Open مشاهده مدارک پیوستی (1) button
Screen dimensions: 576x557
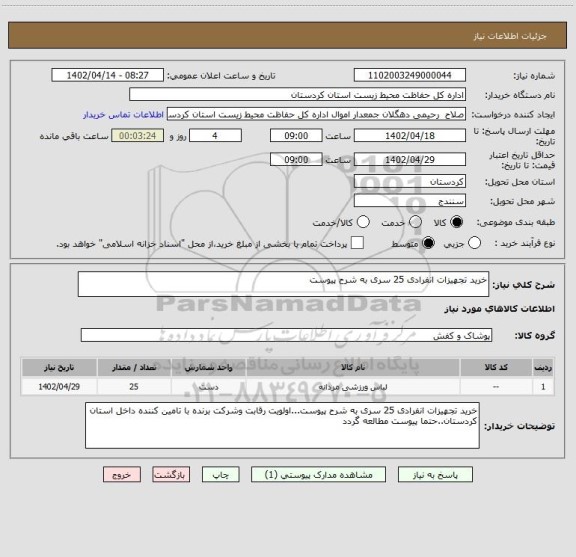(318, 475)
